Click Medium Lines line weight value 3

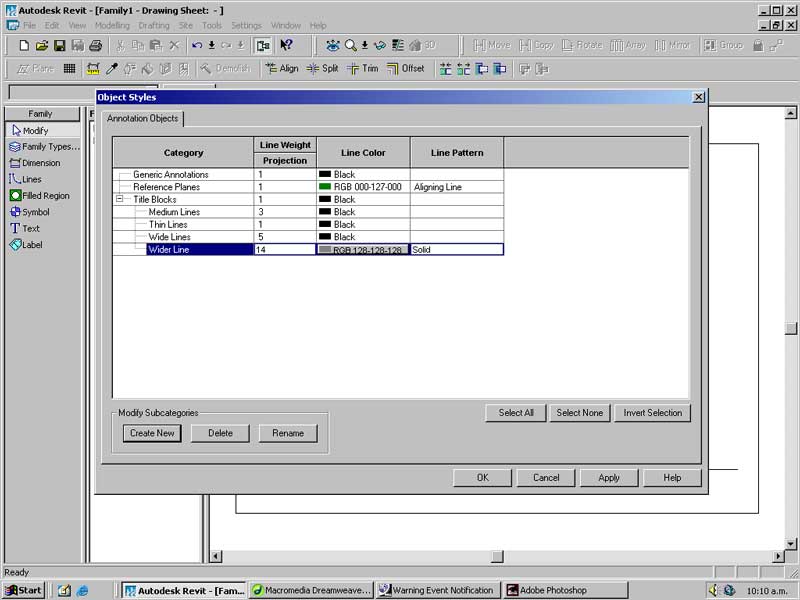click(x=285, y=212)
